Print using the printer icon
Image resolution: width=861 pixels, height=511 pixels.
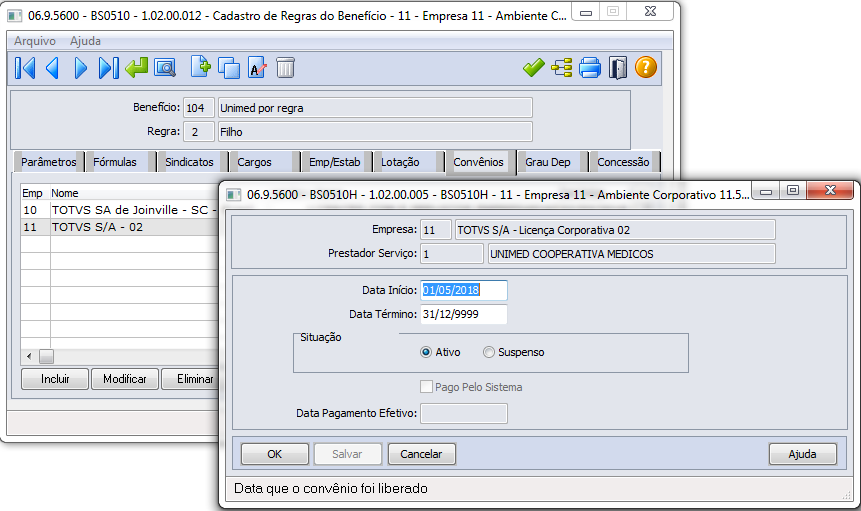coord(590,68)
